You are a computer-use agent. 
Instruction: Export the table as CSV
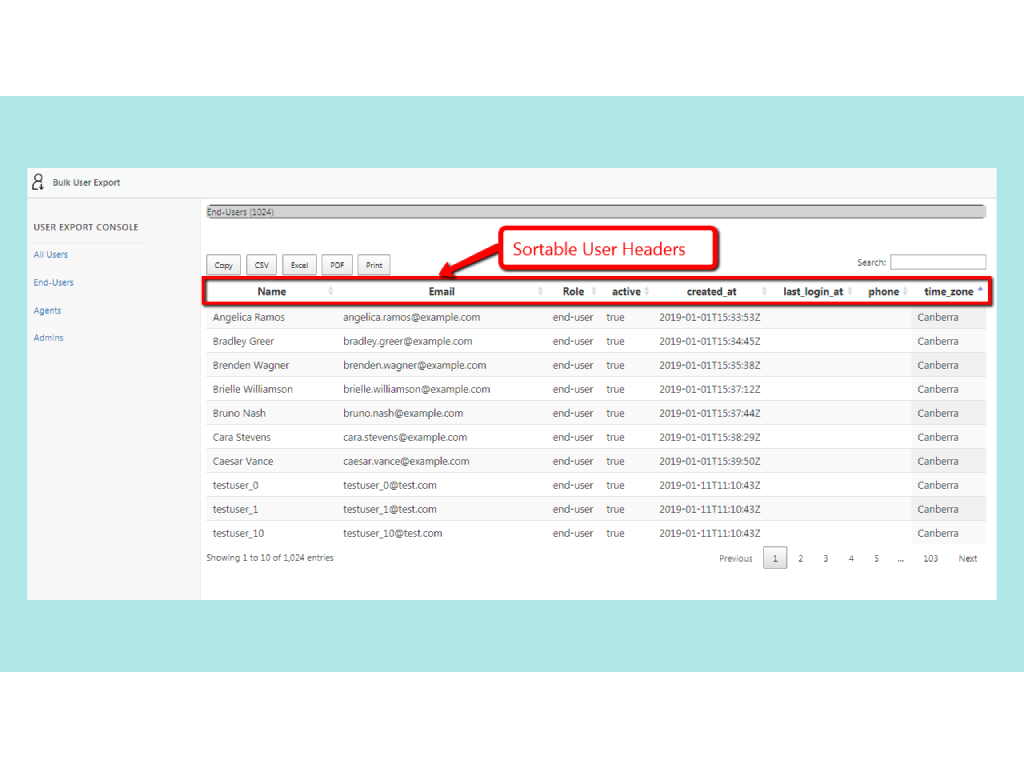(261, 265)
